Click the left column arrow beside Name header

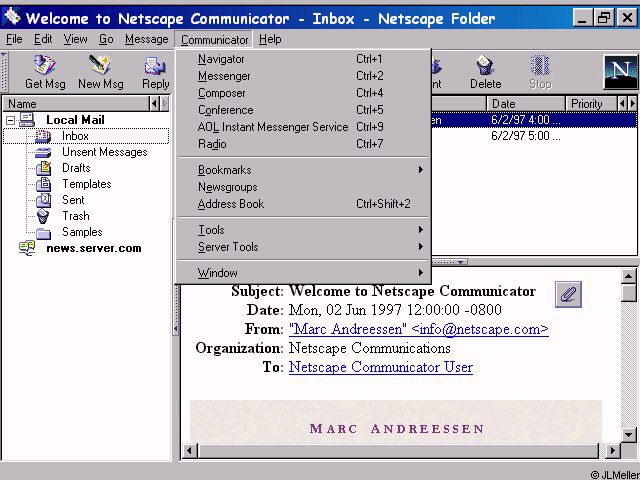point(154,104)
